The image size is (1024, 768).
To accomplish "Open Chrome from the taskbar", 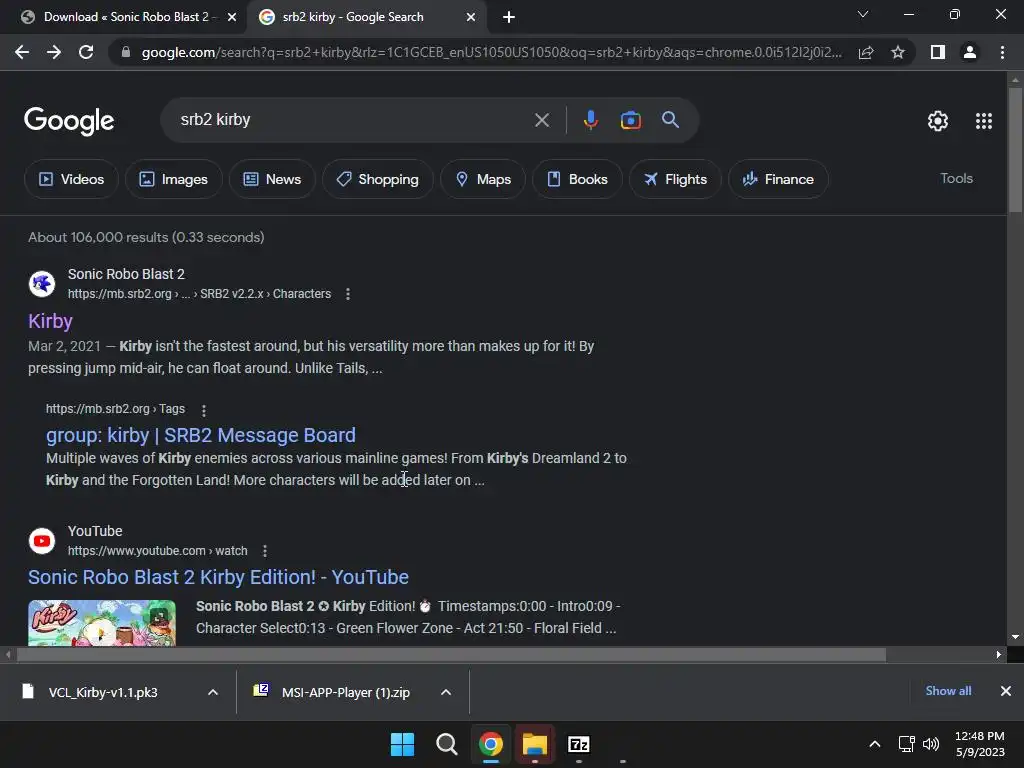I will point(490,744).
